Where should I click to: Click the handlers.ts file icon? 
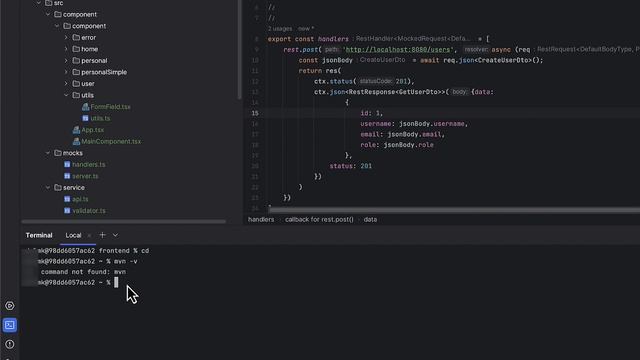click(x=67, y=164)
